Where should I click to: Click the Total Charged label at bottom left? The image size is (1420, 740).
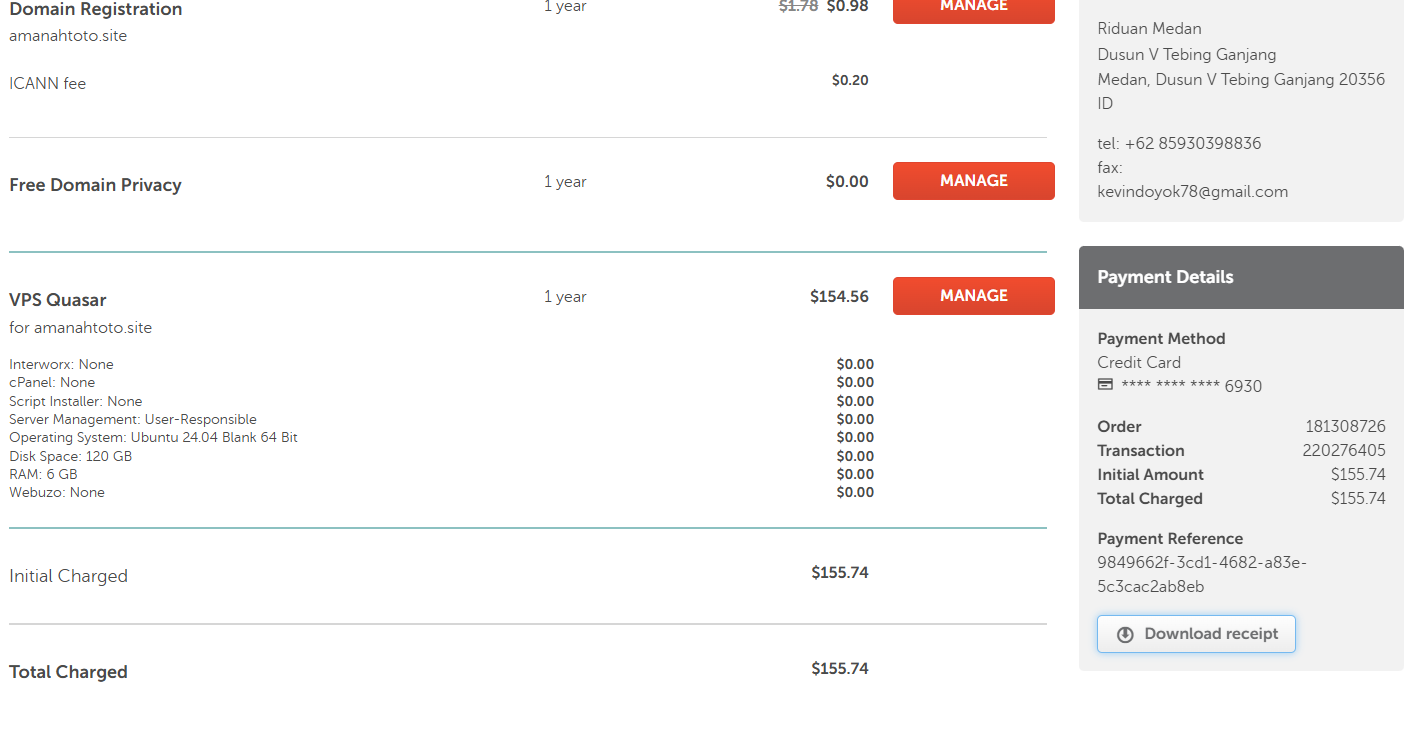(68, 672)
